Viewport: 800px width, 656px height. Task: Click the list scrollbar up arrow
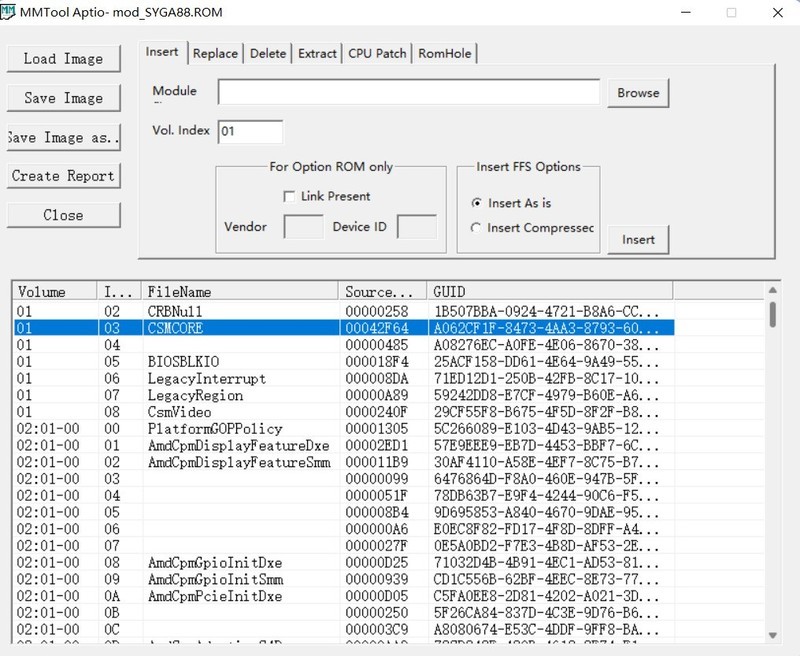pos(772,290)
